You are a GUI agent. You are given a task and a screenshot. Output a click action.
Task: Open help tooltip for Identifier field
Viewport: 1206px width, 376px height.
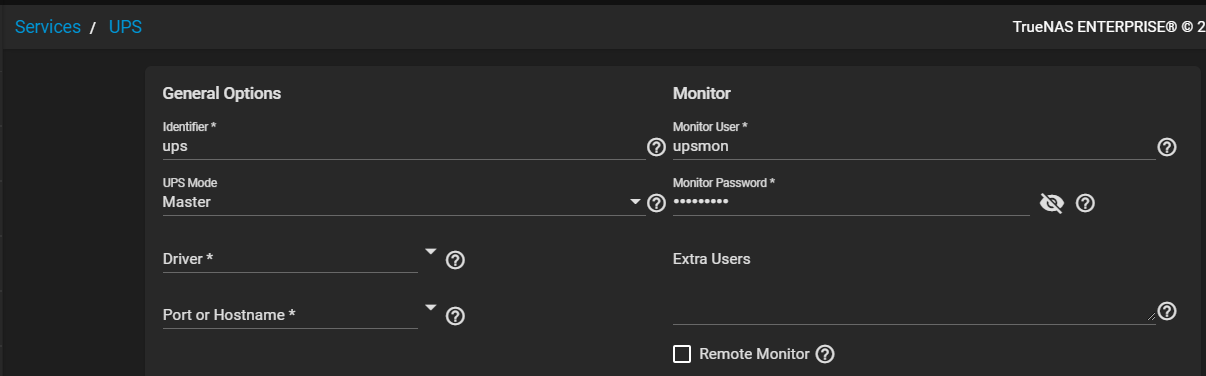(x=656, y=147)
